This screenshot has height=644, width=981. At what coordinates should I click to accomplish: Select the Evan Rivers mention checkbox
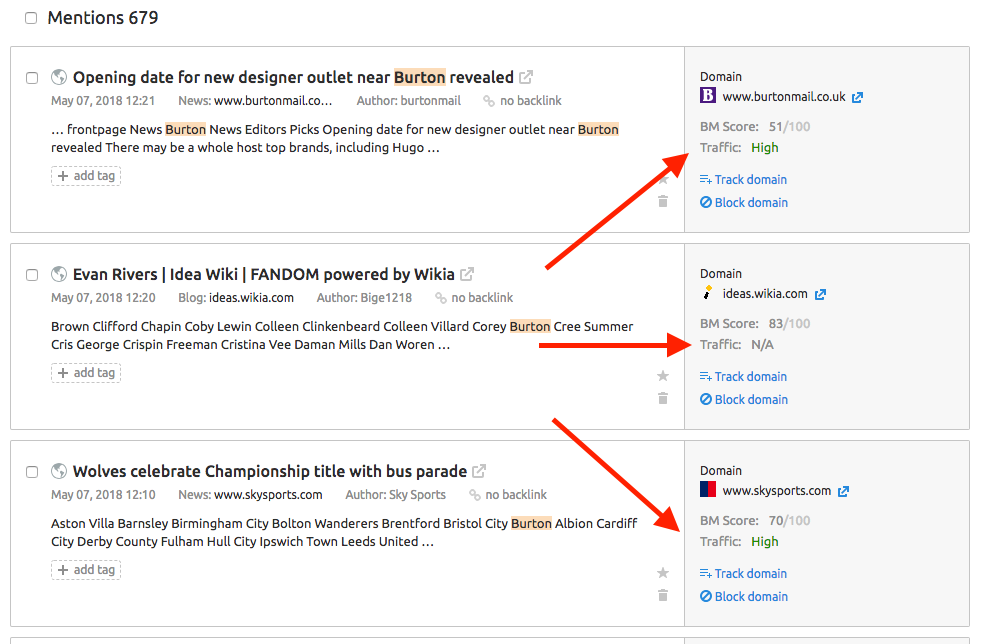click(32, 275)
